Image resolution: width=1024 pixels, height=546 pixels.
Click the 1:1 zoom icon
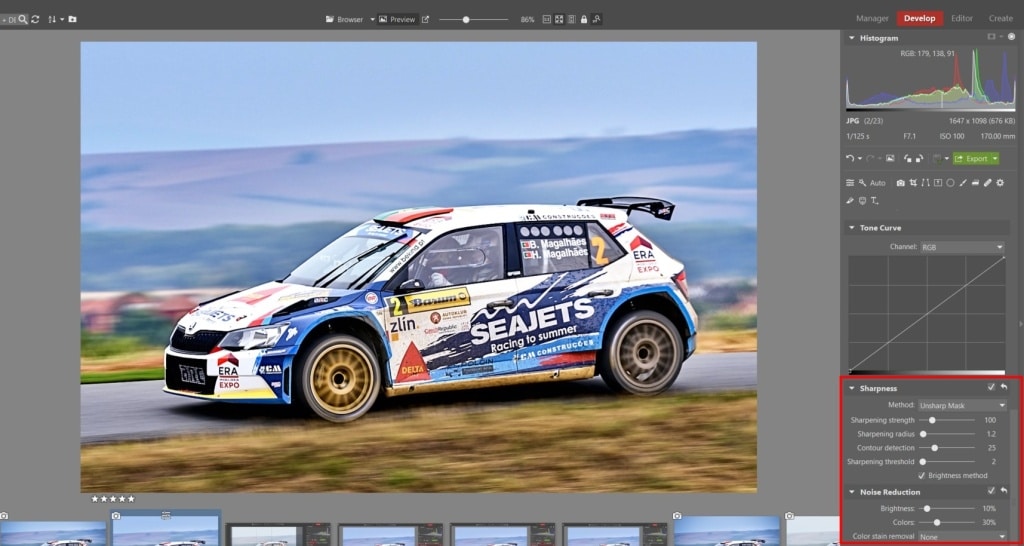pos(547,20)
